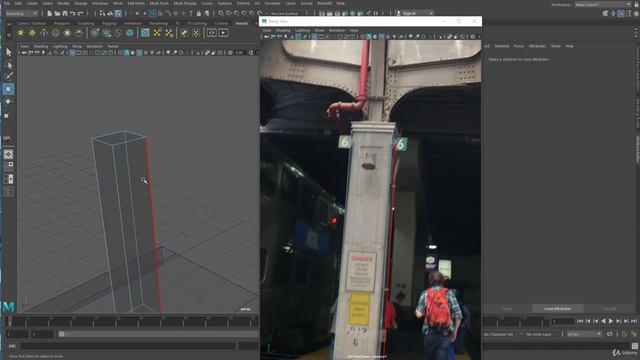This screenshot has width=640, height=360.
Task: Toggle grid display in main viewport toolbar
Action: pyautogui.click(x=72, y=53)
